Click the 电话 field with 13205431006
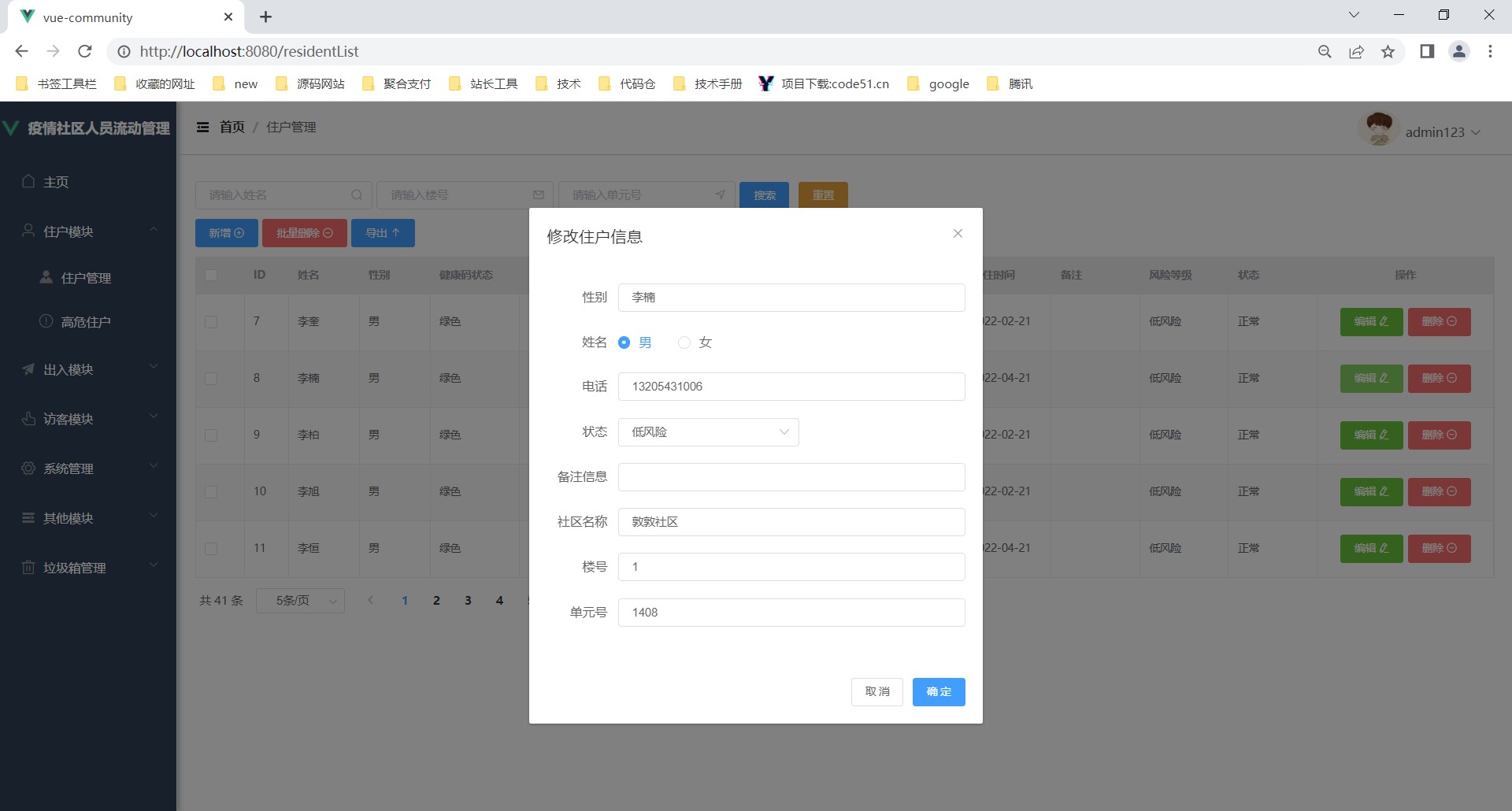Viewport: 1512px width, 811px height. tap(791, 387)
